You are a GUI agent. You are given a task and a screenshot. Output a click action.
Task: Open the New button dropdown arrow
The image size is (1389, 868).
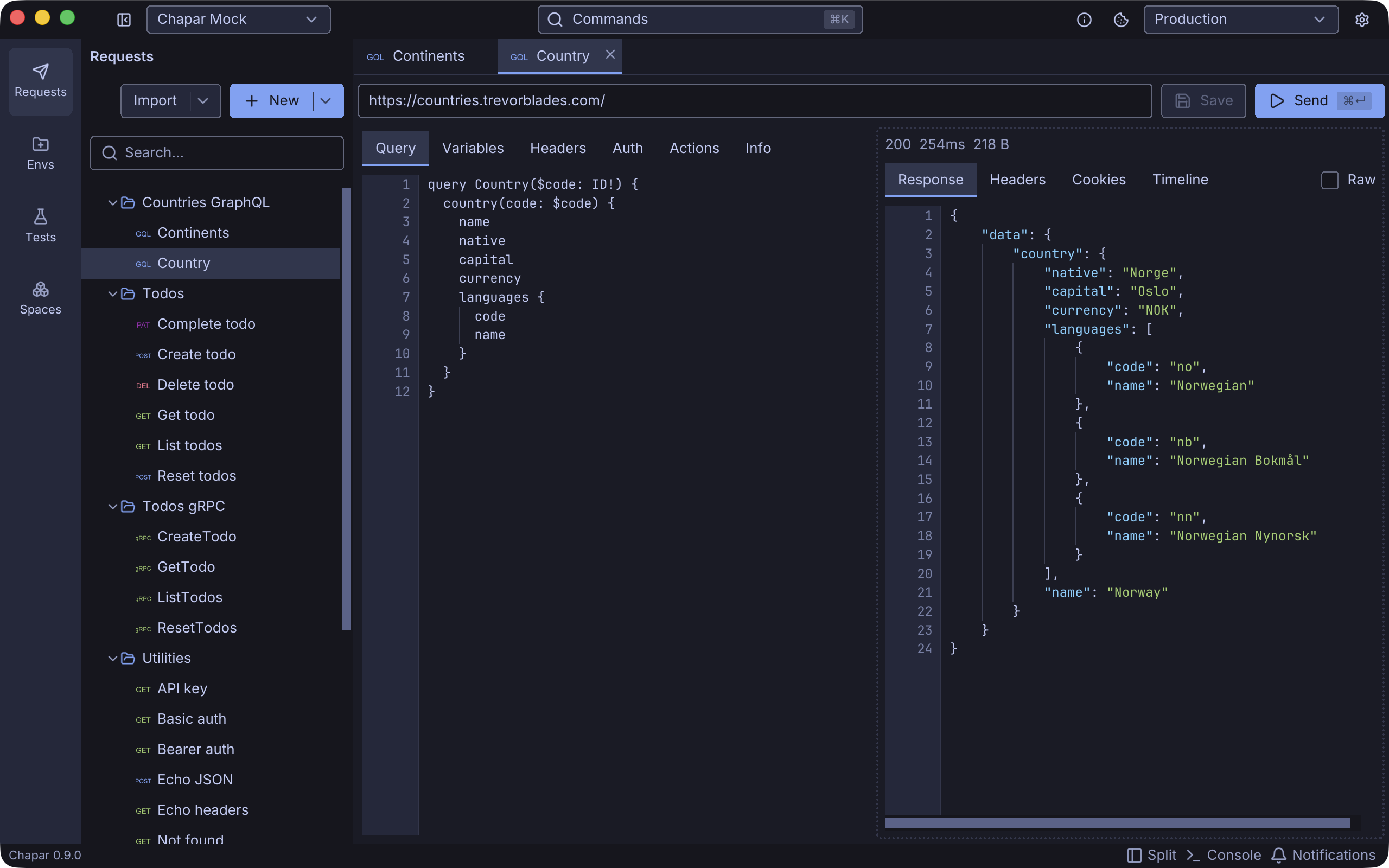tap(326, 101)
